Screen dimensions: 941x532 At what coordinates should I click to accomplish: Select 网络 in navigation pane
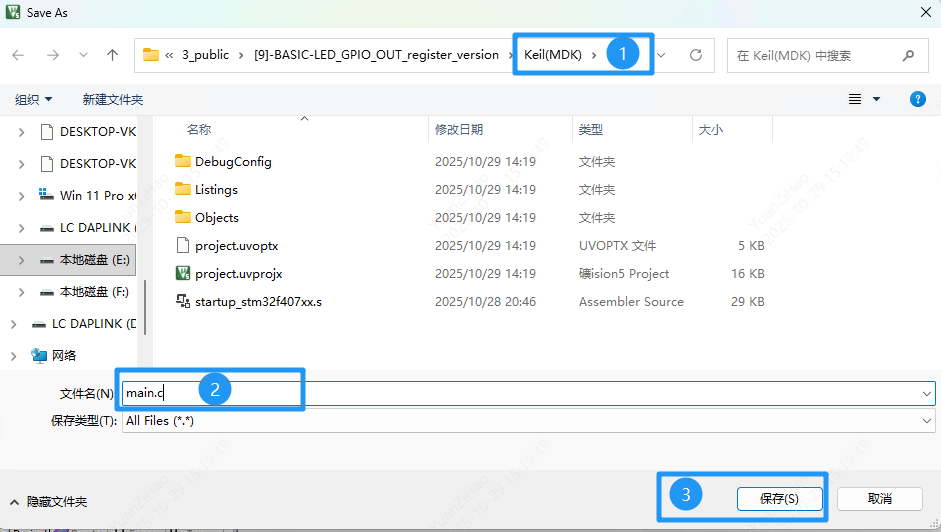click(x=54, y=355)
